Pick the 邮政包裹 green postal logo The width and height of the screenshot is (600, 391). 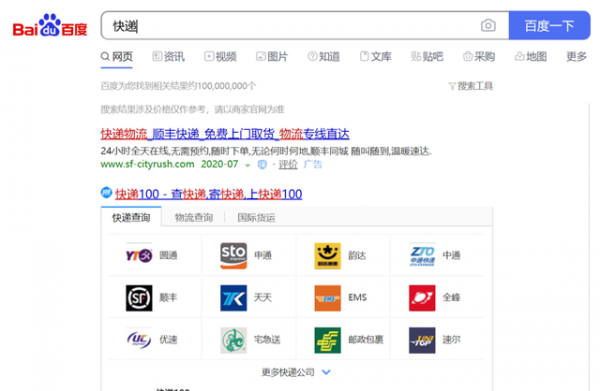click(328, 340)
